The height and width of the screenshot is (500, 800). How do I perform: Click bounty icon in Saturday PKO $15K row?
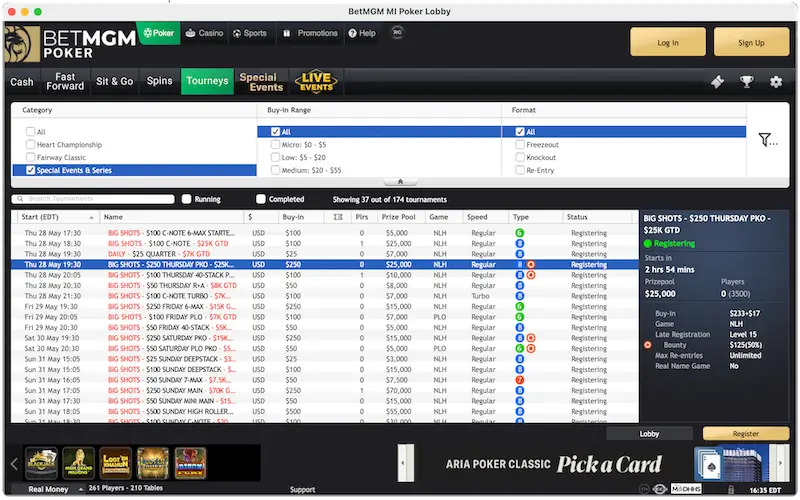tap(531, 338)
